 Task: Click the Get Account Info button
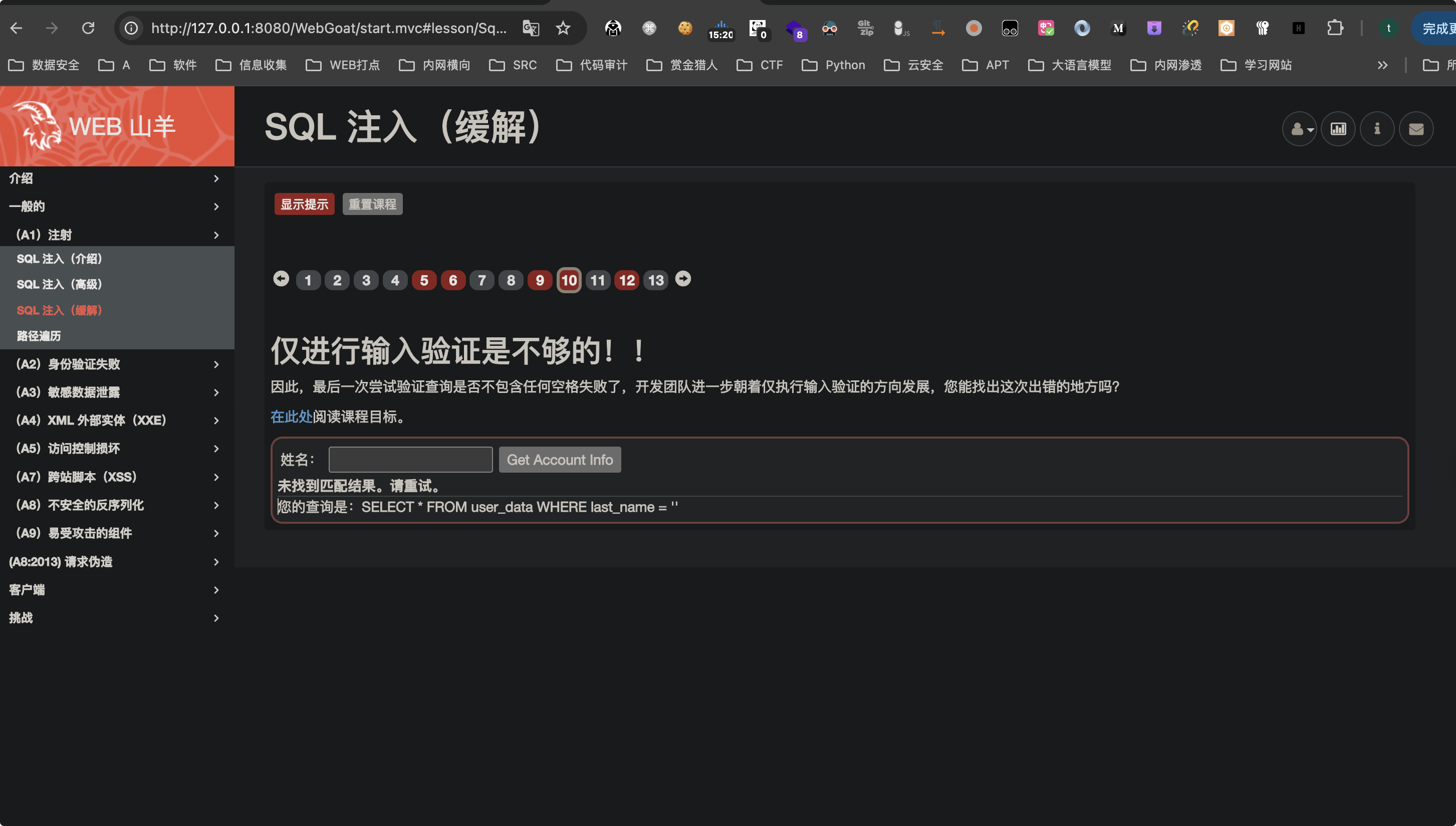pyautogui.click(x=560, y=460)
